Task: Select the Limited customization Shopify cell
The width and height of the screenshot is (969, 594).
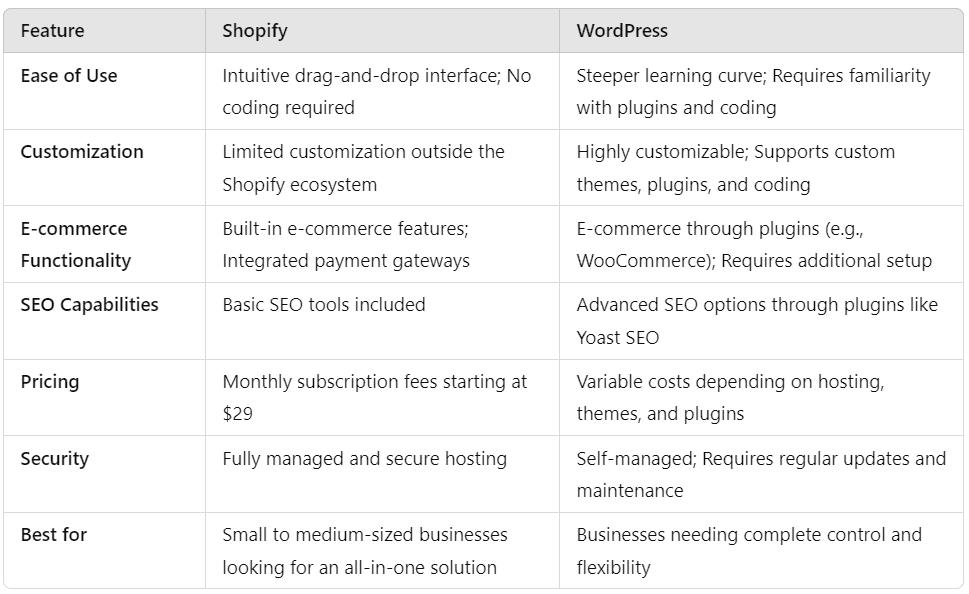Action: click(x=363, y=168)
